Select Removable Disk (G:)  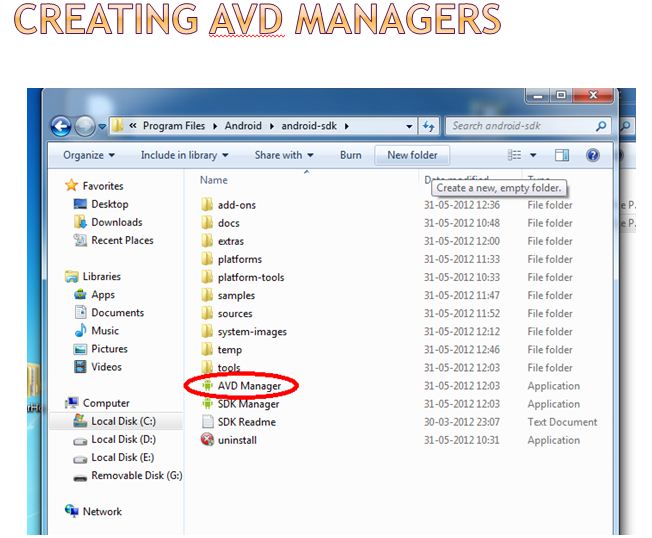[137, 476]
